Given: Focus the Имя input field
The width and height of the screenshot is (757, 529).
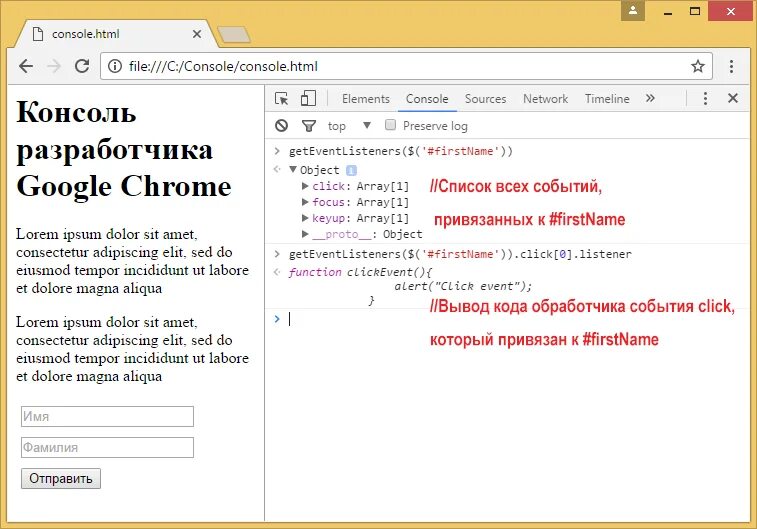Looking at the screenshot, I should click(107, 417).
